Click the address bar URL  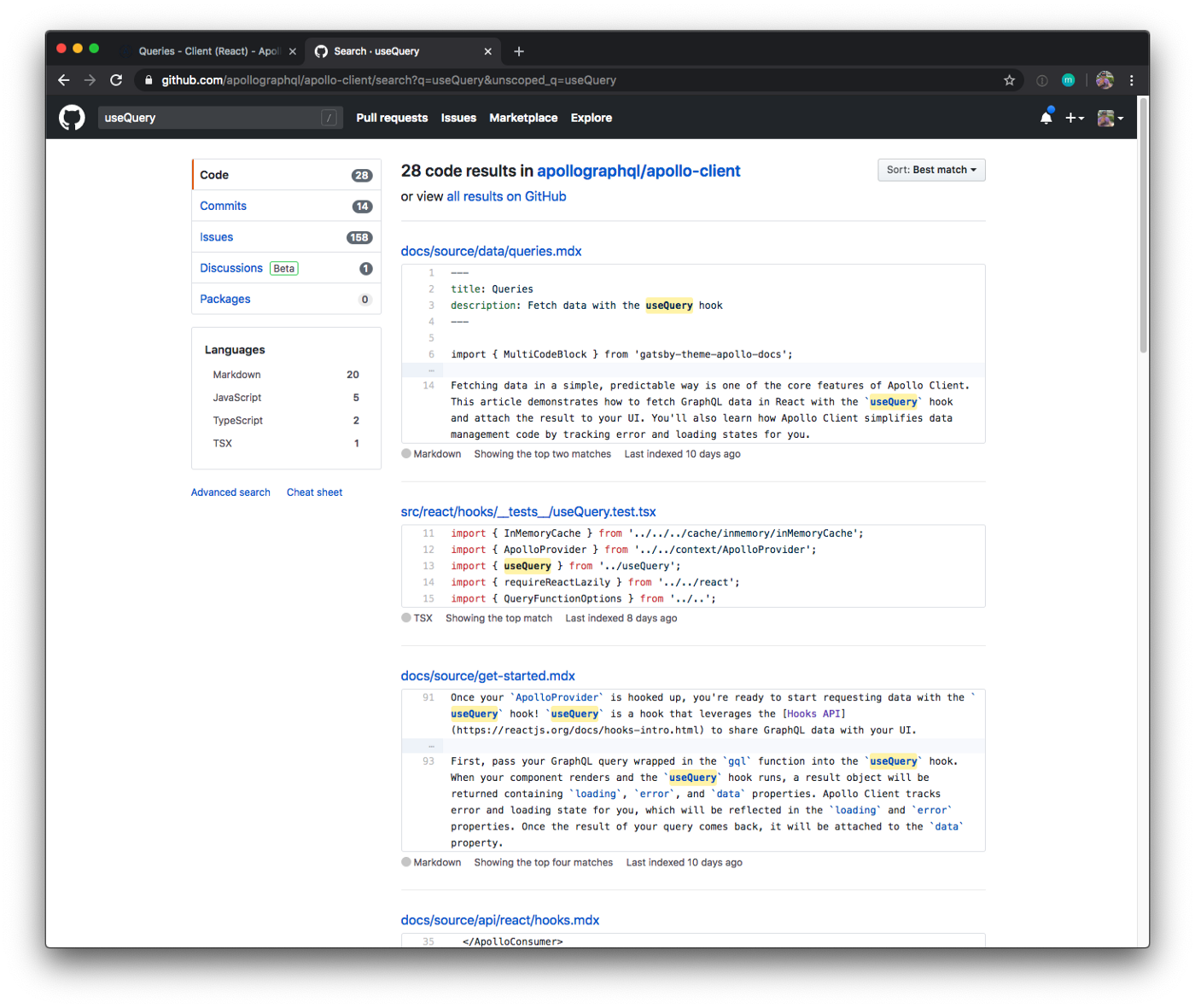tap(389, 80)
